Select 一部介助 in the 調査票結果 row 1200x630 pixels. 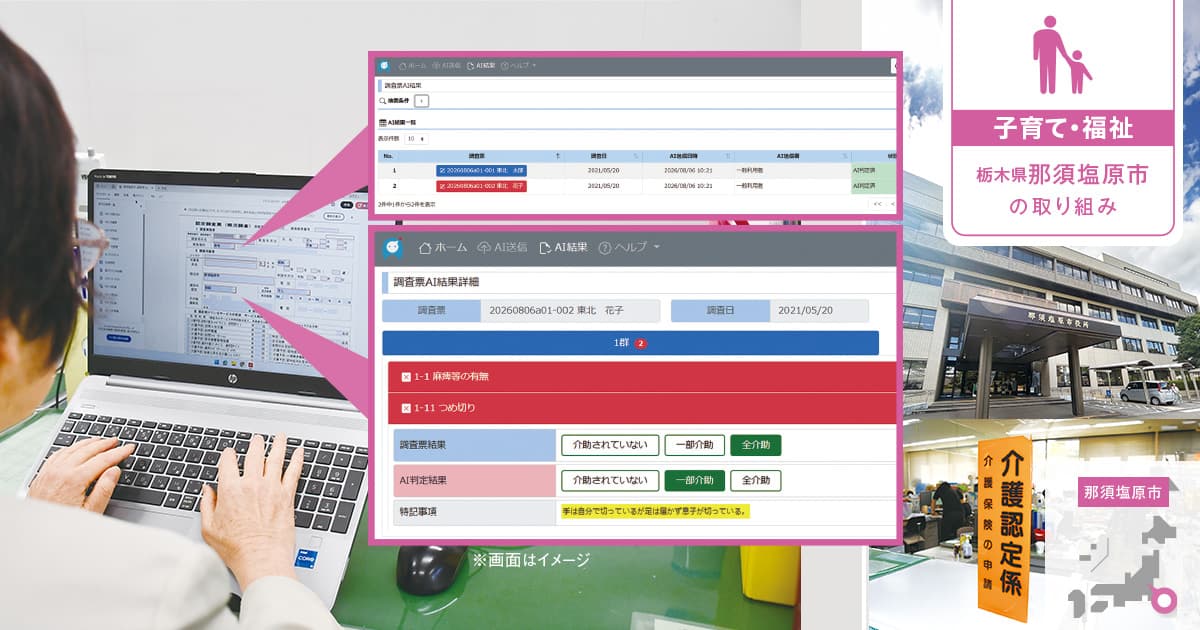[695, 445]
